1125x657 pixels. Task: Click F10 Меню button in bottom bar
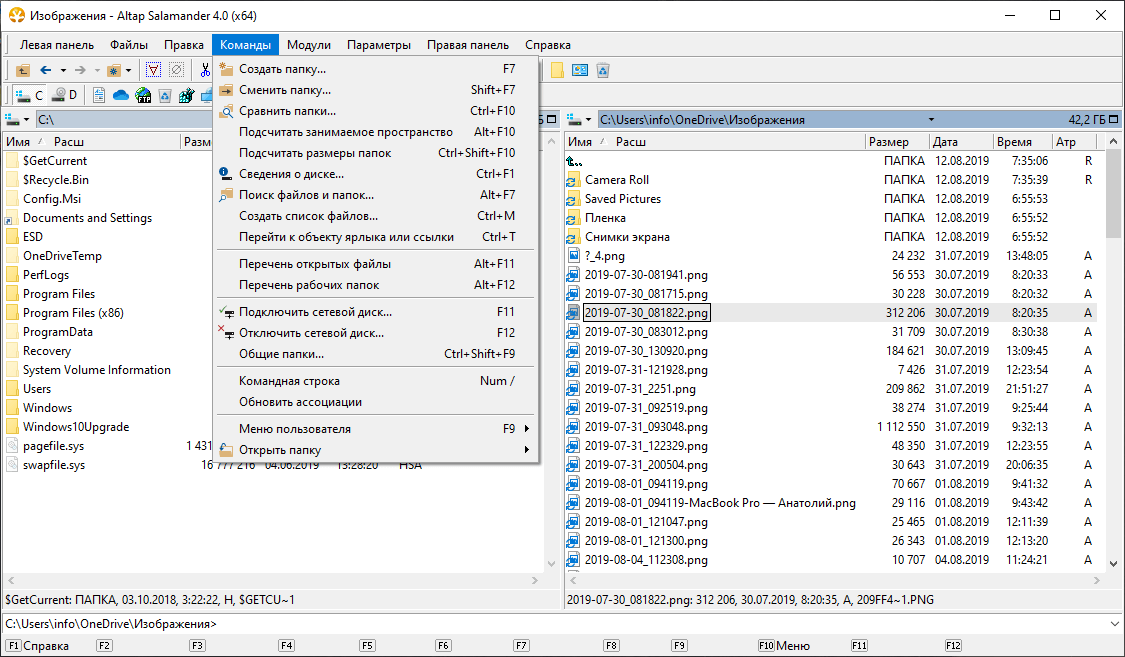coord(784,646)
